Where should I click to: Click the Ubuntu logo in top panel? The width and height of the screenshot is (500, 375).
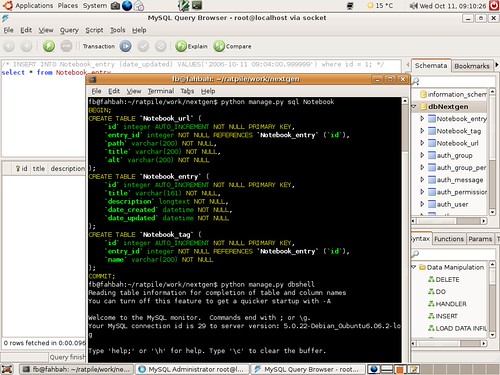pyautogui.click(x=7, y=5)
